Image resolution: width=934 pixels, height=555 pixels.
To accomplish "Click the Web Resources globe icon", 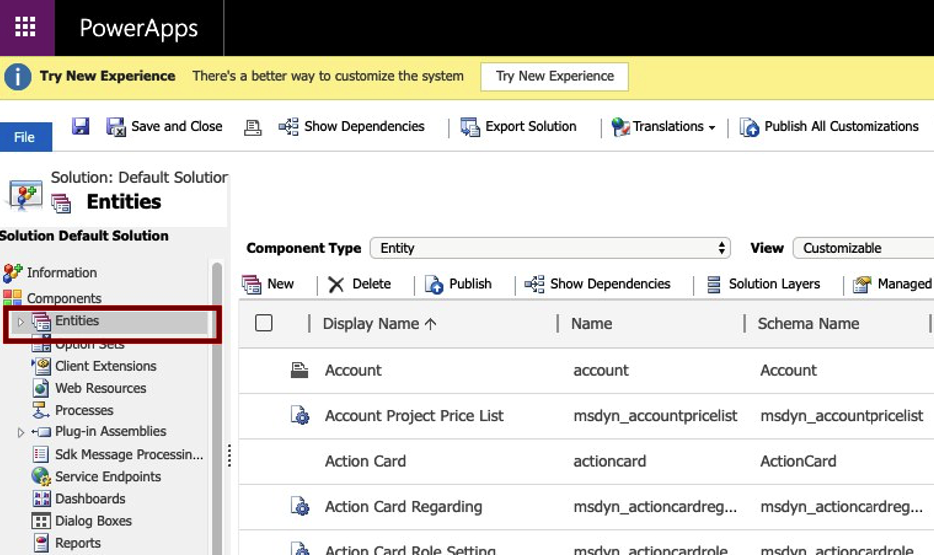I will click(41, 388).
